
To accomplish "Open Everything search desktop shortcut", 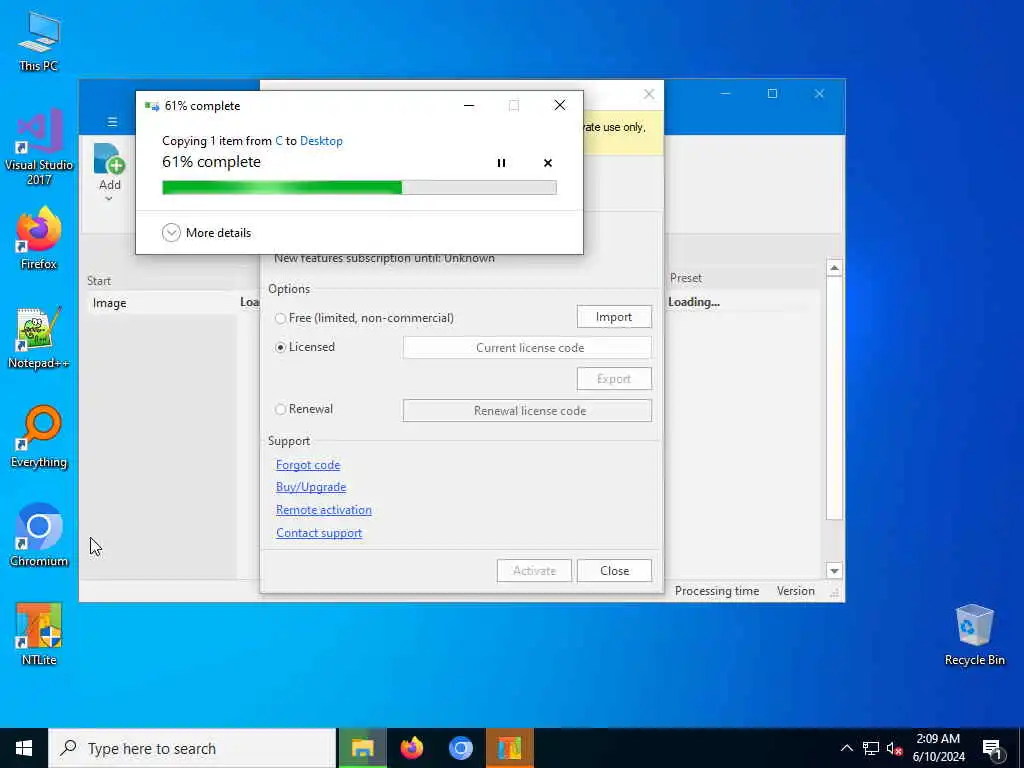I will coord(39,437).
